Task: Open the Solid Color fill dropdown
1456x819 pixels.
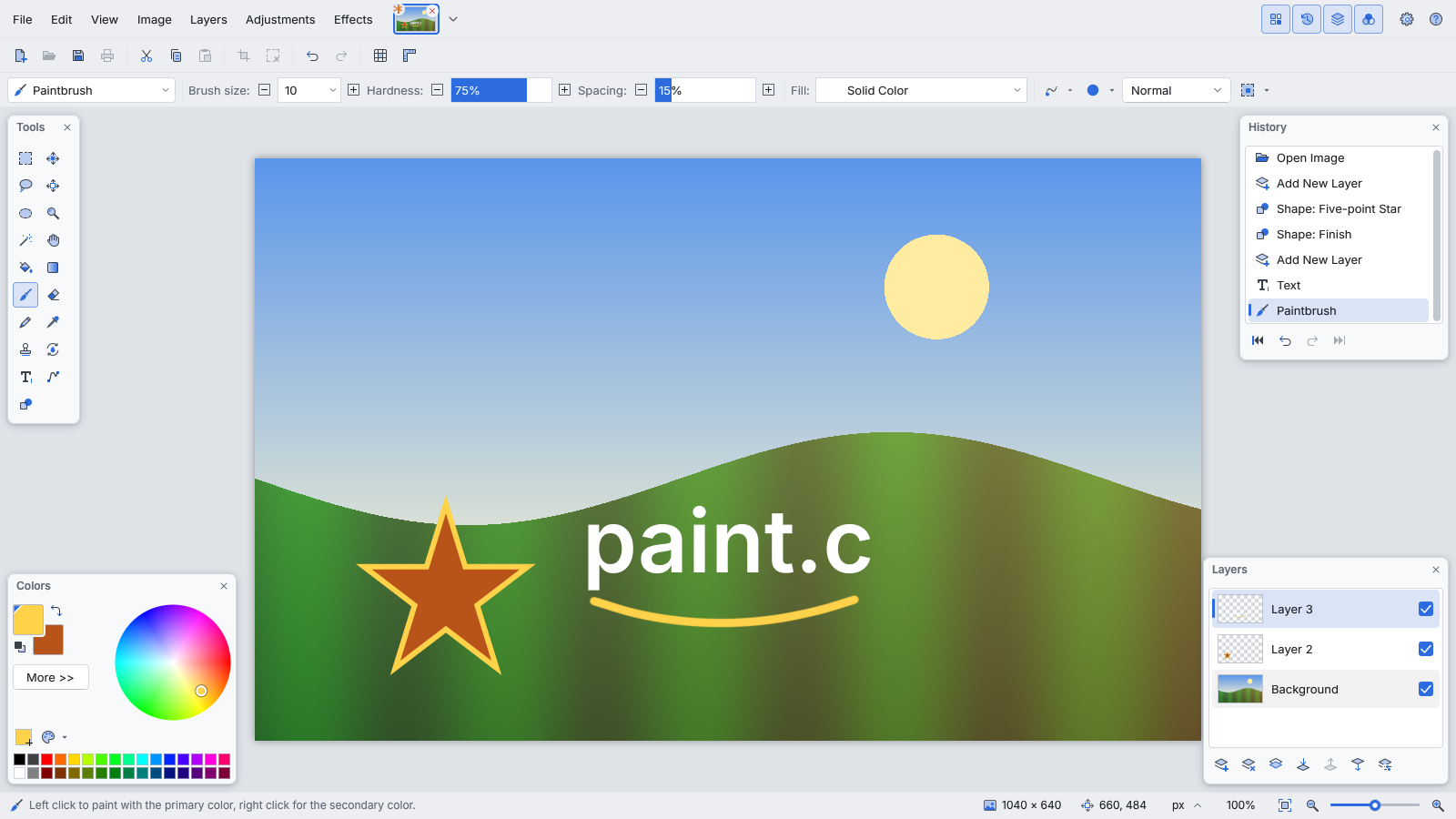Action: (921, 90)
